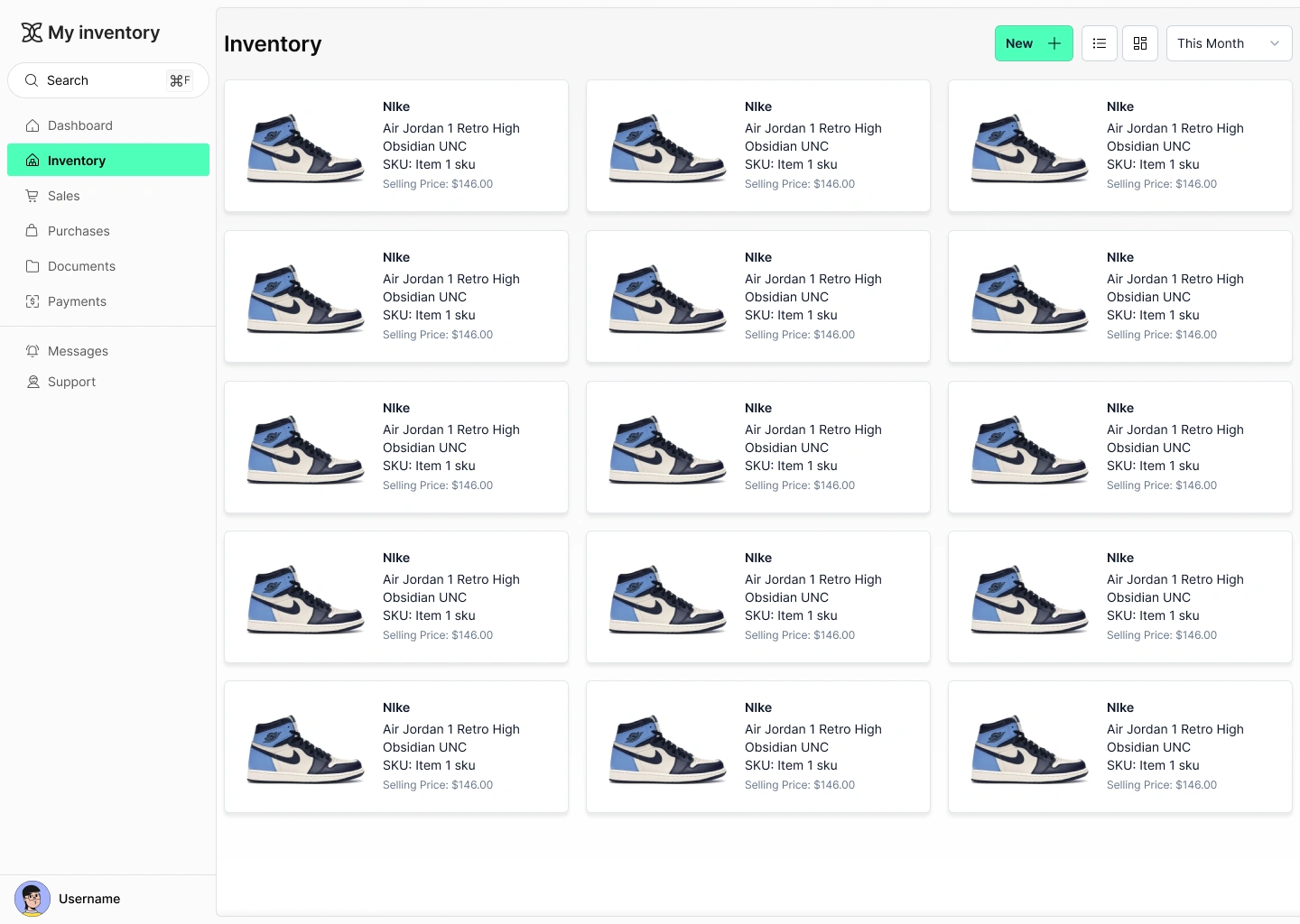
Task: Click the Documents folder icon
Action: click(32, 266)
